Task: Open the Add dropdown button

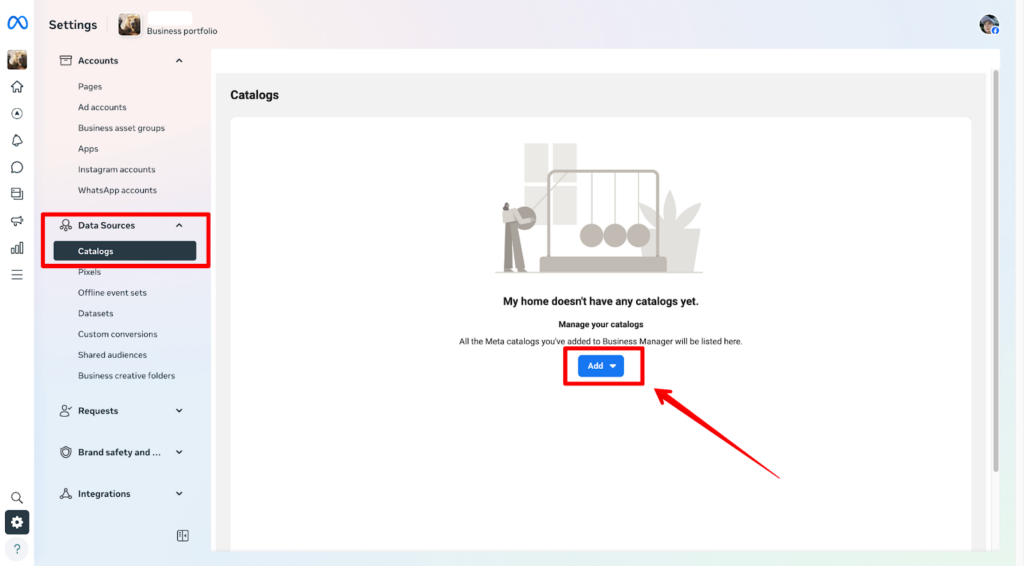Action: click(601, 366)
